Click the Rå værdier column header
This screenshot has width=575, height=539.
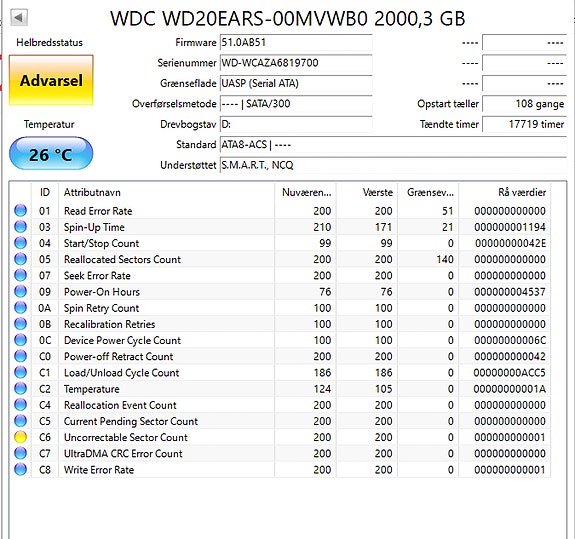tap(504, 192)
